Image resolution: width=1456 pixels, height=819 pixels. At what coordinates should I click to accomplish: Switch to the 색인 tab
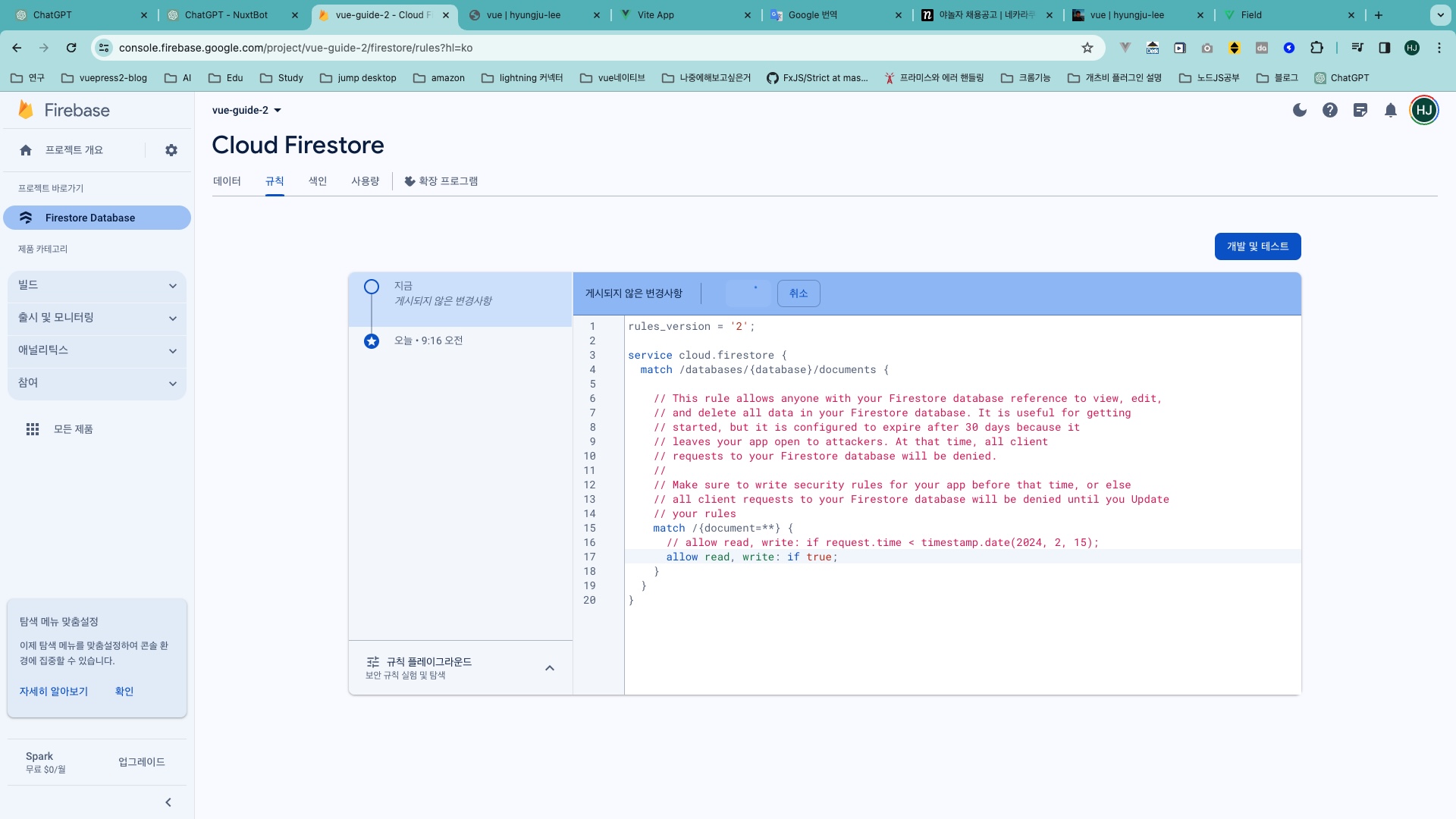318,181
